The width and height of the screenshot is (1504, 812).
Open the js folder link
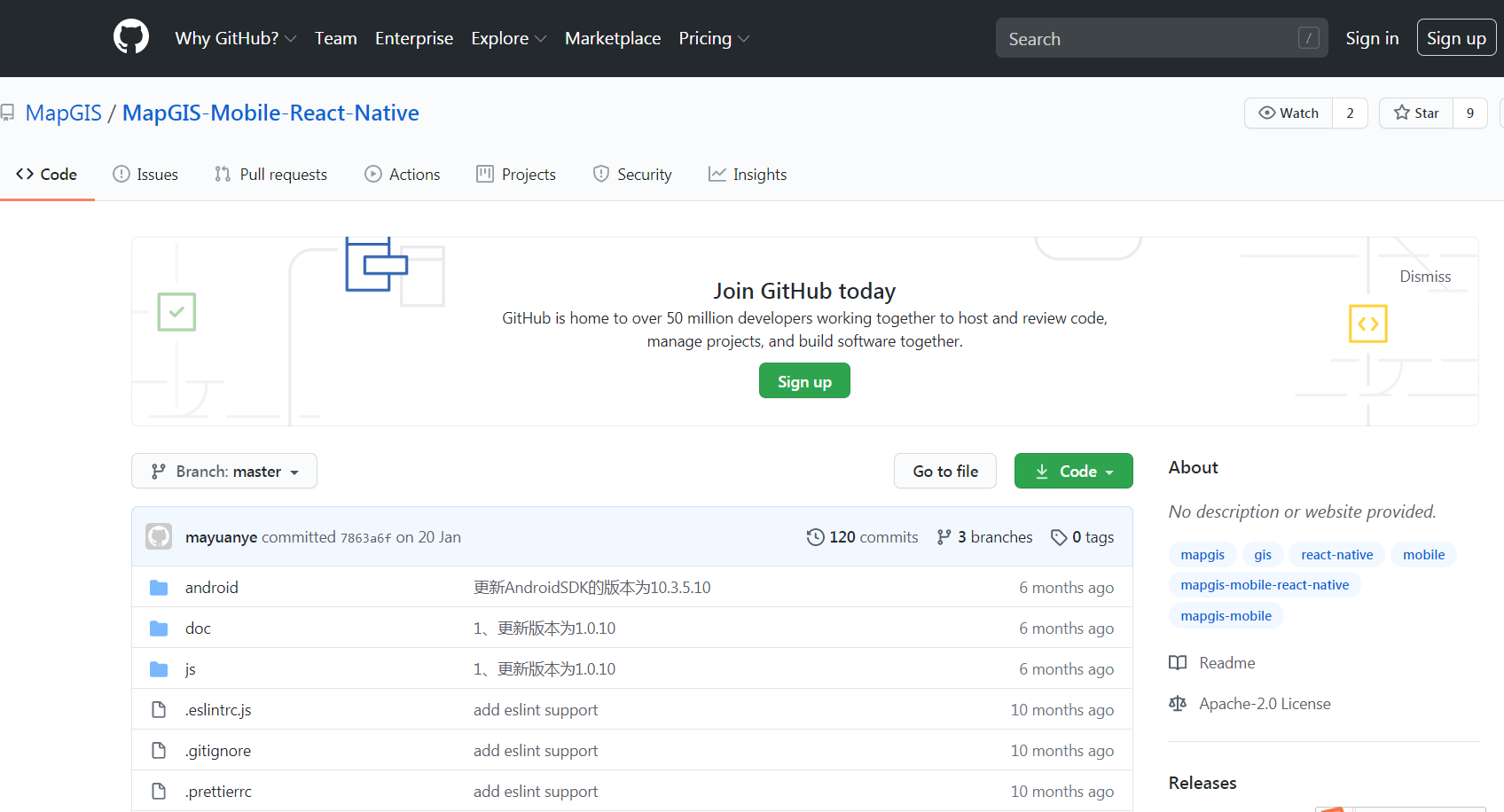pyautogui.click(x=190, y=669)
